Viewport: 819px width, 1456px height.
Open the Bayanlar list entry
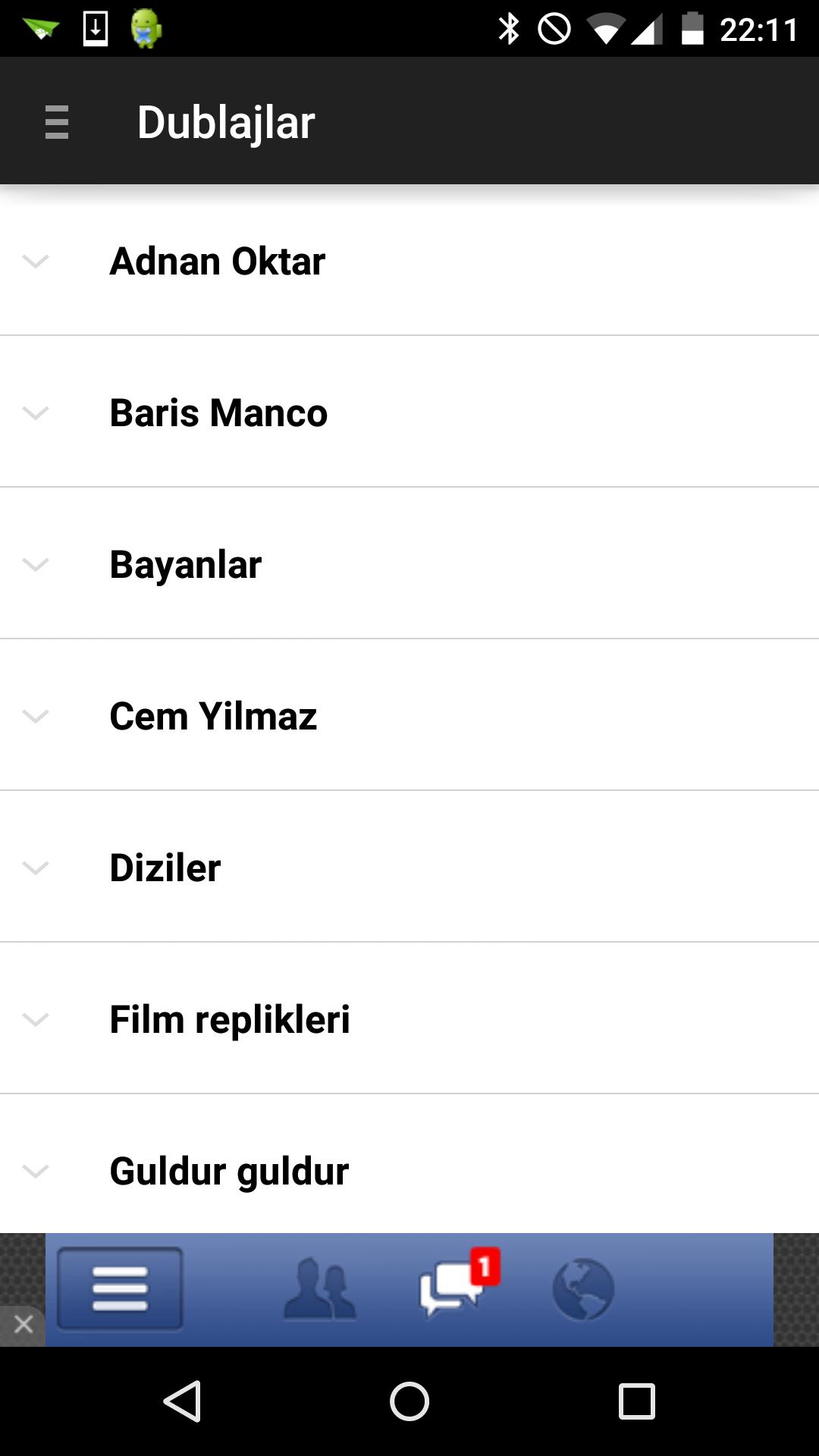[x=186, y=564]
